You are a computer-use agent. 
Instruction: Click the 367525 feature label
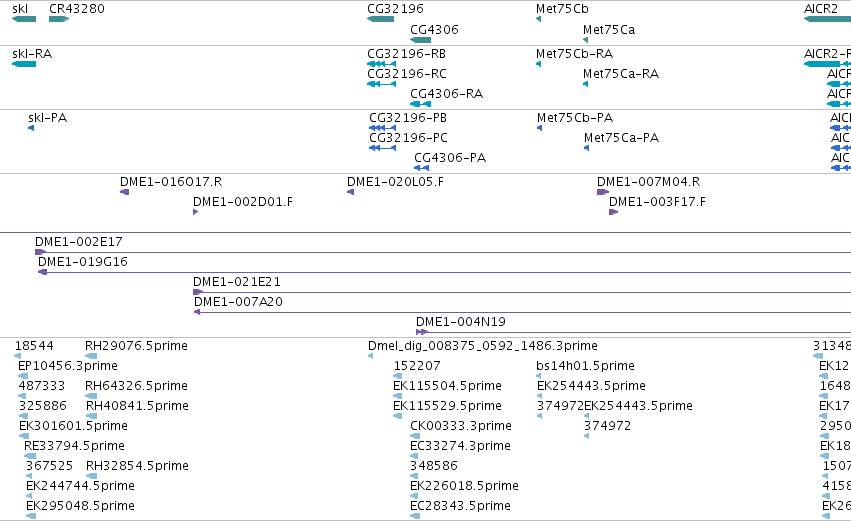pos(49,466)
